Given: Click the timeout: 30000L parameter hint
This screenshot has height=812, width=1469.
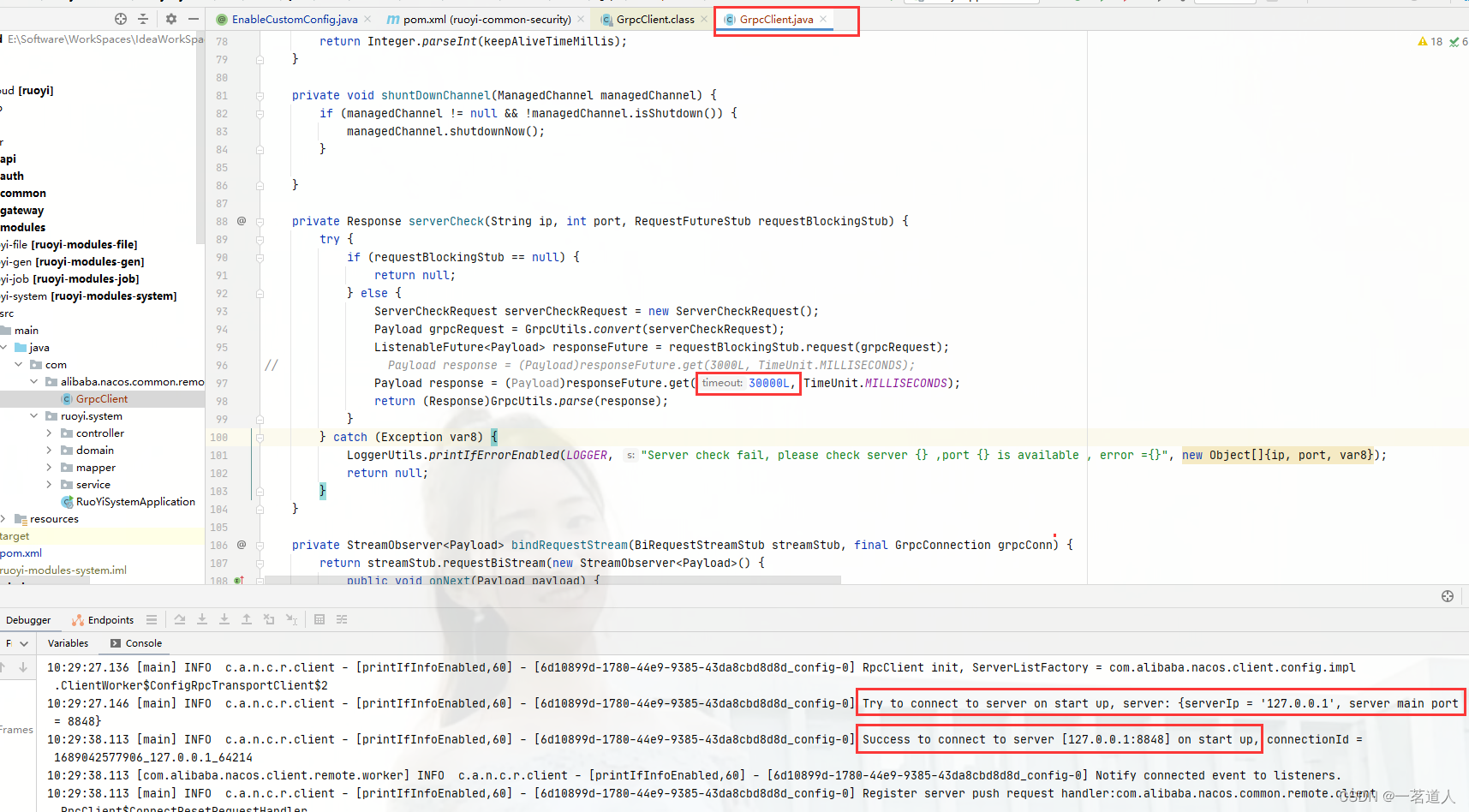Looking at the screenshot, I should click(x=748, y=384).
